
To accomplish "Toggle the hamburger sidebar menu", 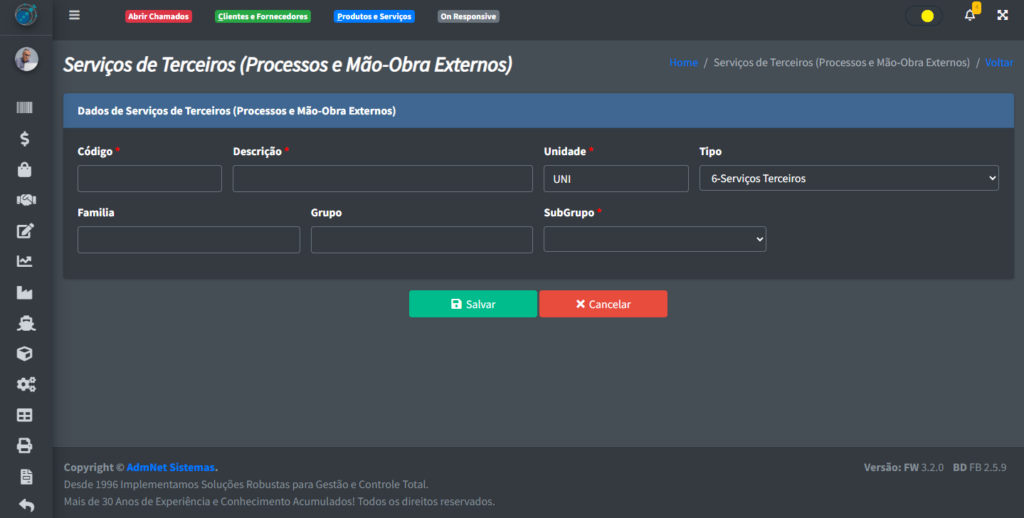I will (74, 16).
